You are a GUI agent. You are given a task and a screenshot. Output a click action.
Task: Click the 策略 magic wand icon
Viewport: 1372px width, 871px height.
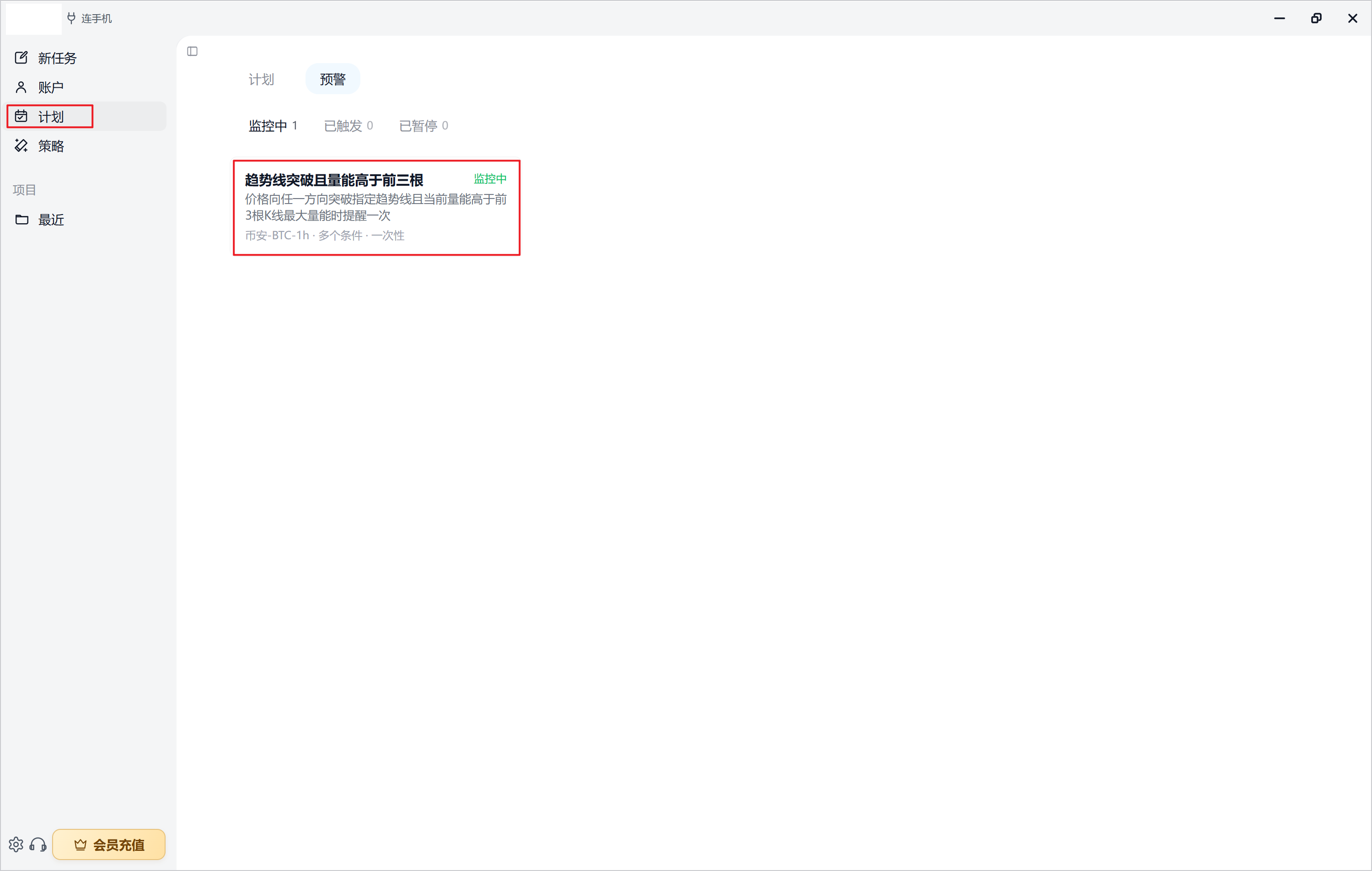pos(21,146)
